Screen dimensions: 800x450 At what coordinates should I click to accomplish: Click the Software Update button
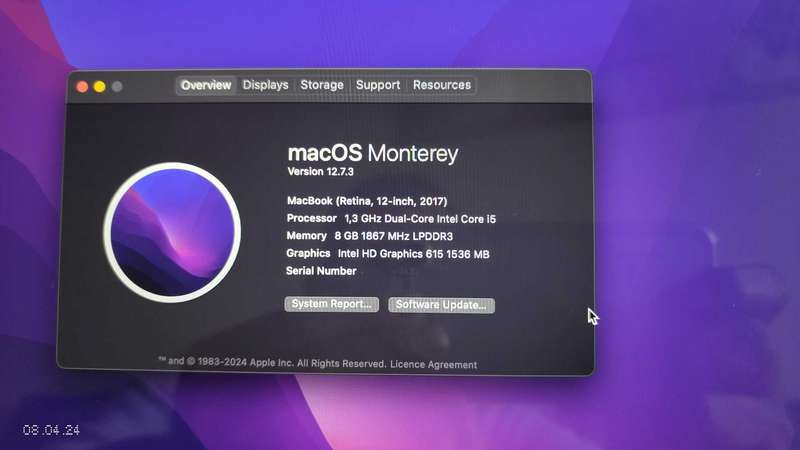point(441,305)
